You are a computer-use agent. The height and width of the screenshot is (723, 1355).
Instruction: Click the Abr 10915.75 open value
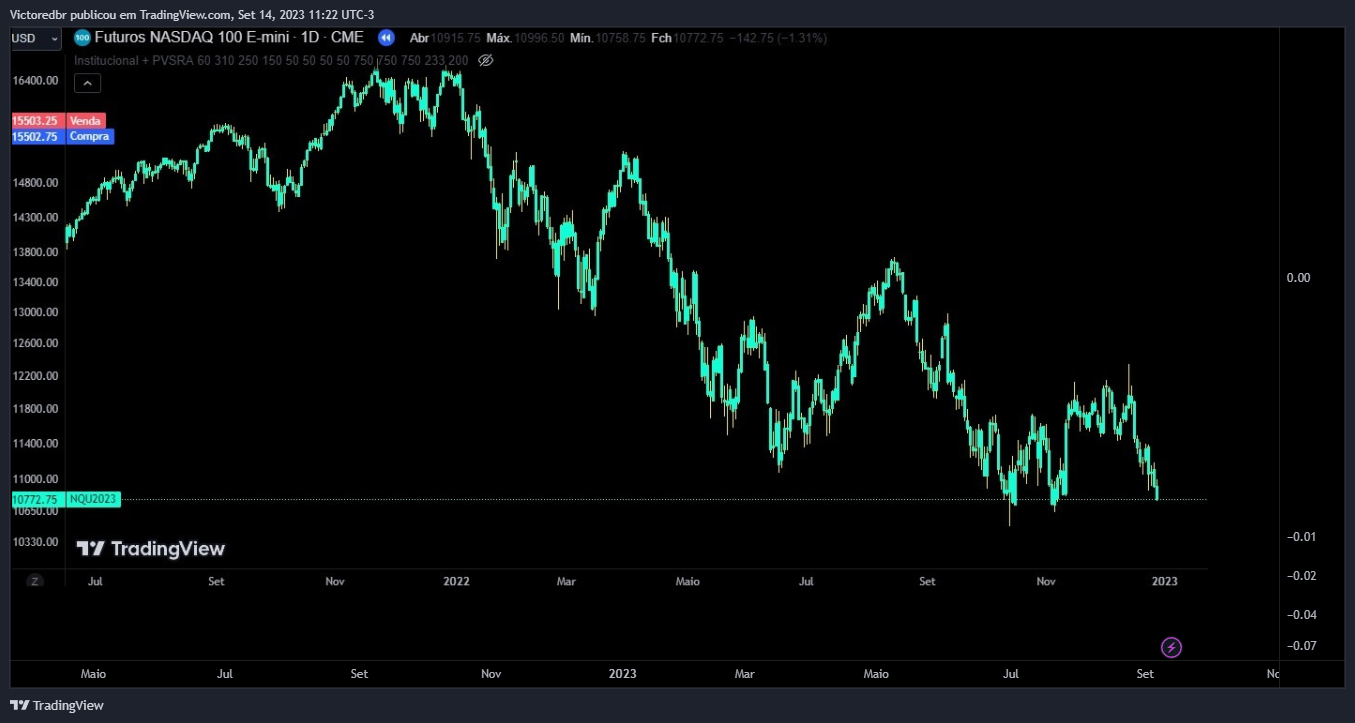point(445,38)
